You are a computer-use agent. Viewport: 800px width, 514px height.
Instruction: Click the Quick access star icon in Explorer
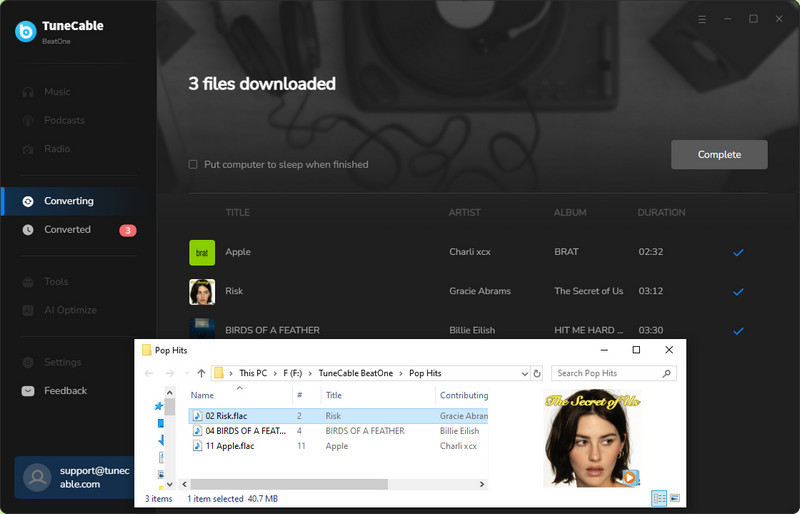pyautogui.click(x=159, y=406)
